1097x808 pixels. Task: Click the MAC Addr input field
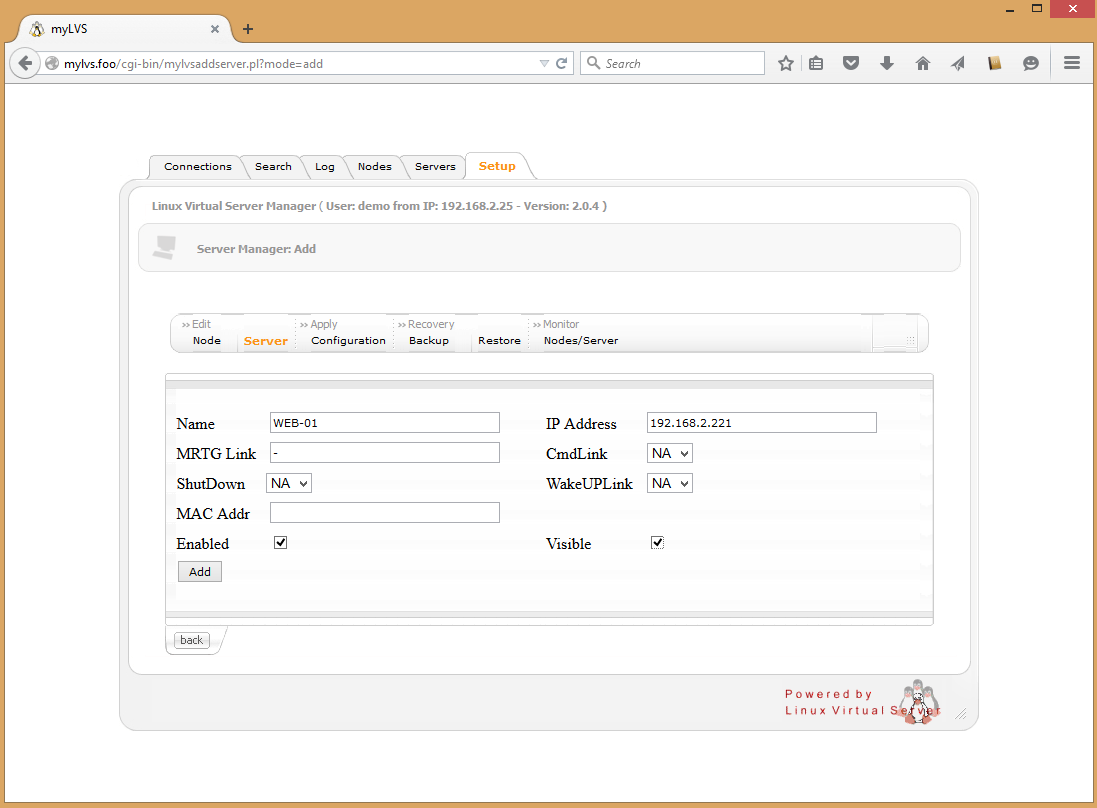coord(384,513)
